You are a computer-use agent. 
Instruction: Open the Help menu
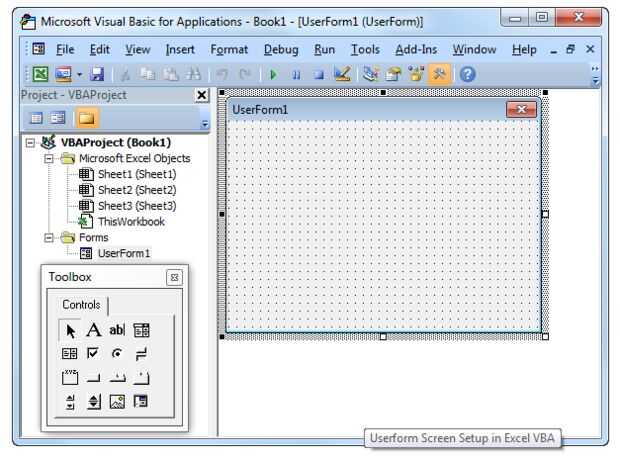coord(524,49)
